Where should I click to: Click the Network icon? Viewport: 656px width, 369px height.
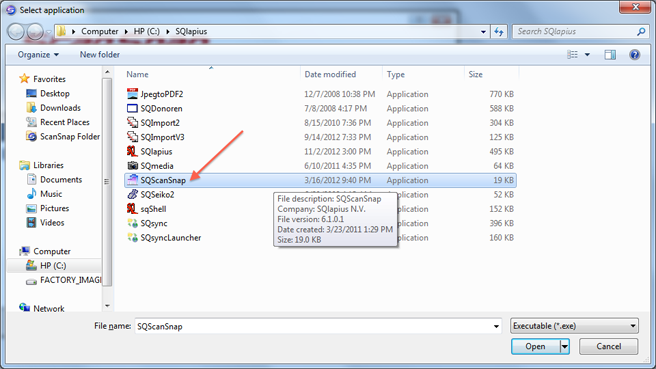point(24,308)
